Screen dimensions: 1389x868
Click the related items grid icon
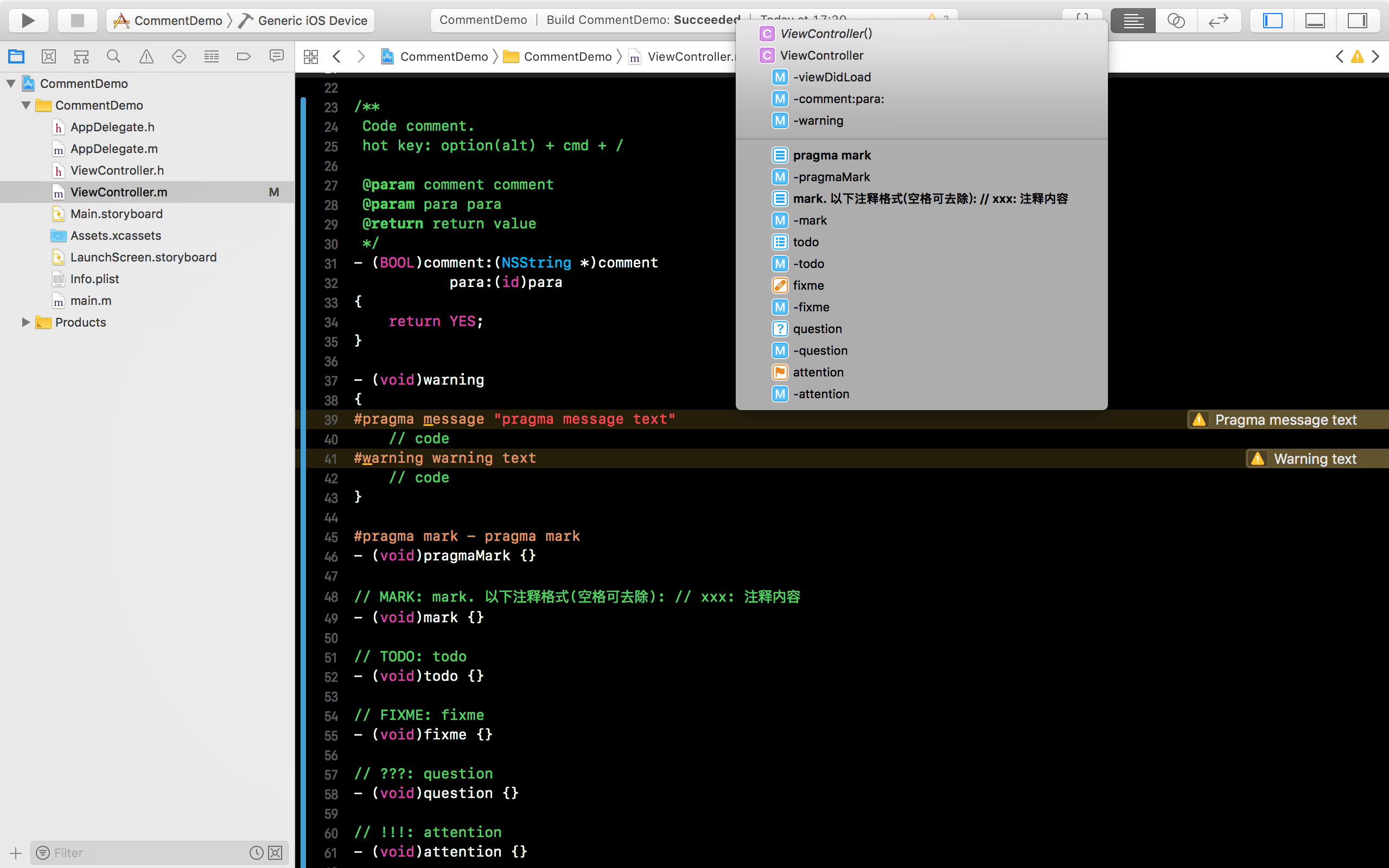click(310, 56)
